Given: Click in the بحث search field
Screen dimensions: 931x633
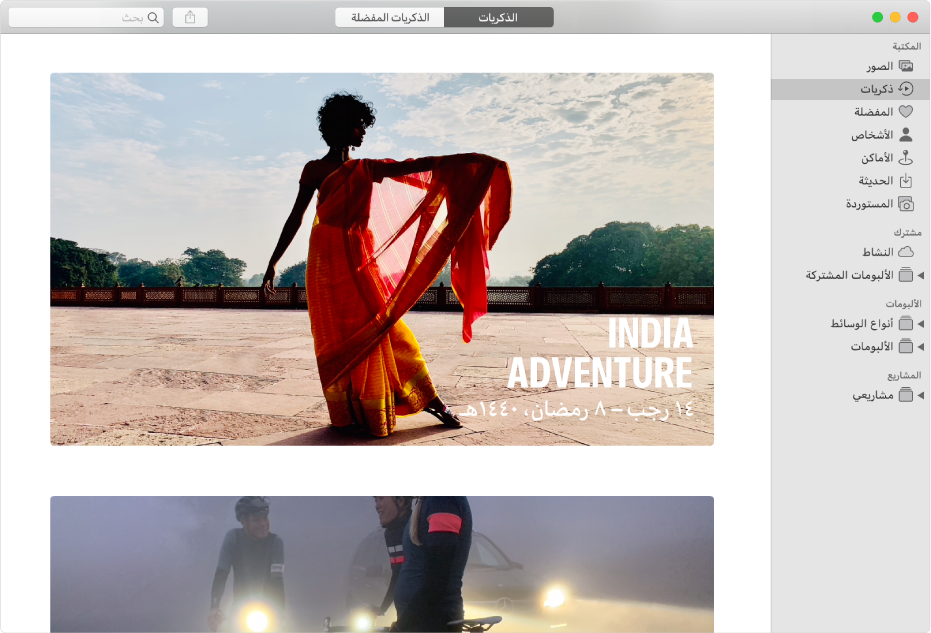Looking at the screenshot, I should click(x=86, y=17).
